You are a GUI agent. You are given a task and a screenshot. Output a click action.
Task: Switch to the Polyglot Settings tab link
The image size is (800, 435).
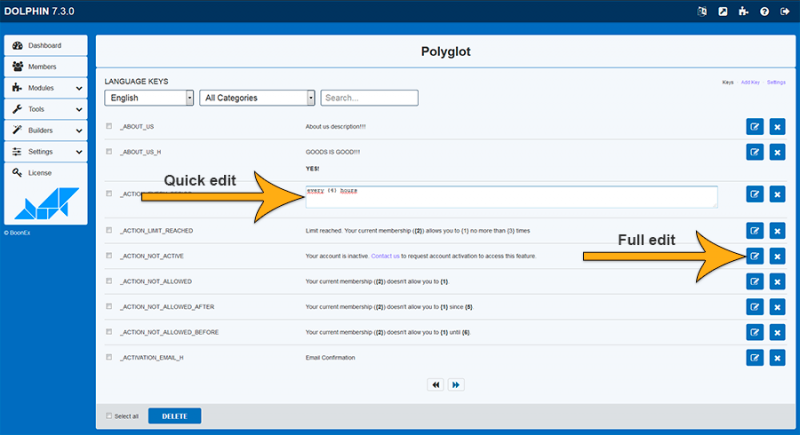(x=776, y=82)
